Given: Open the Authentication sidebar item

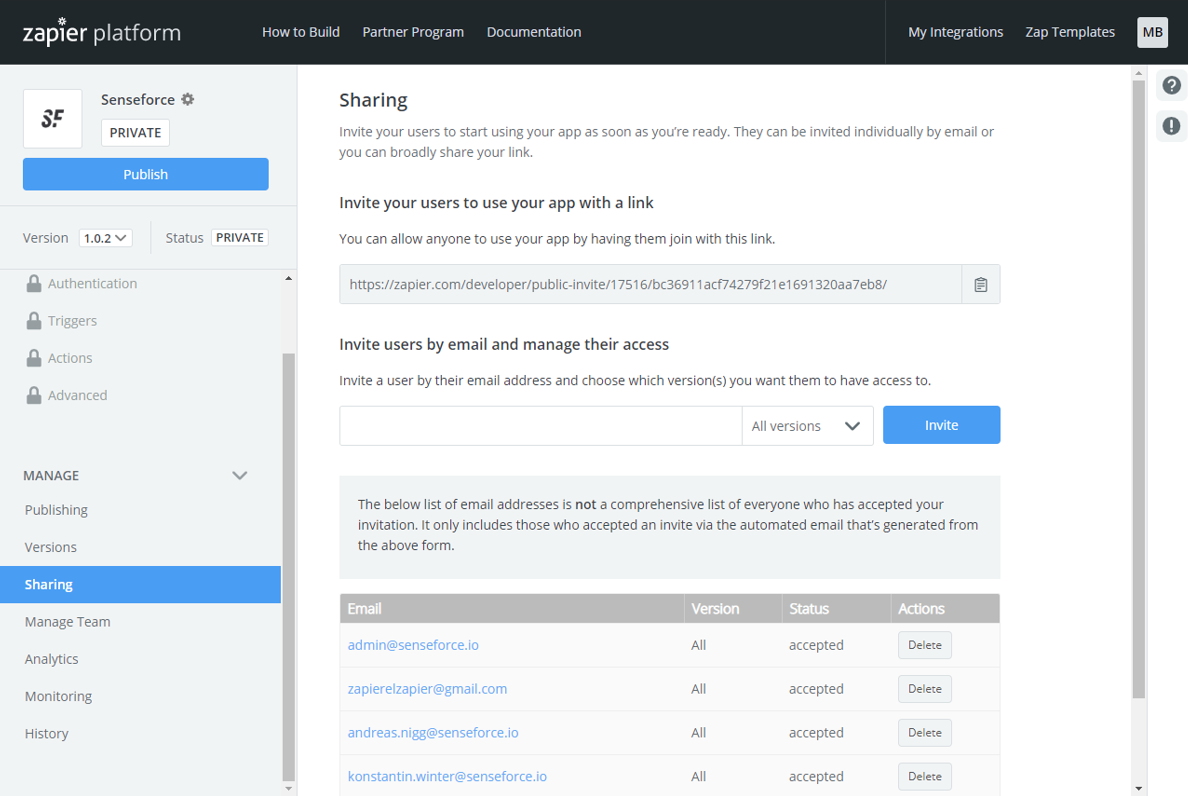Looking at the screenshot, I should coord(92,283).
